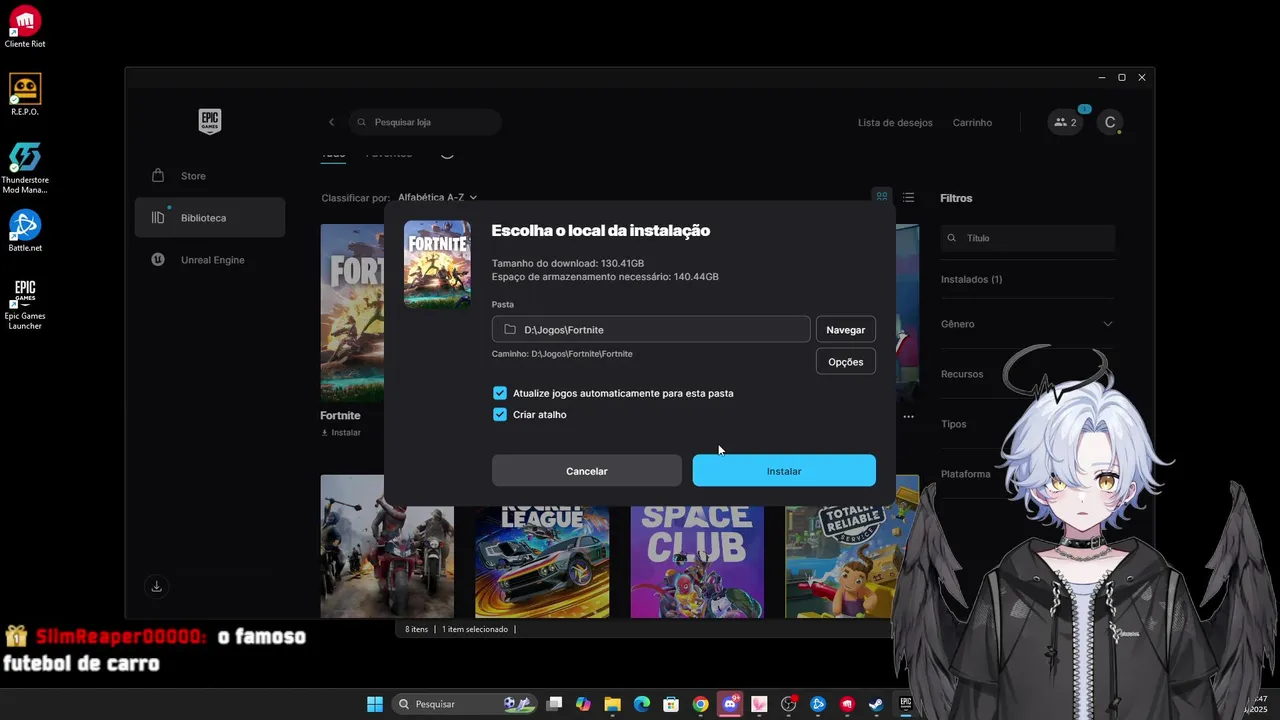Click the Epic Games logo in sidebar
Image resolution: width=1280 pixels, height=720 pixels.
(x=209, y=121)
